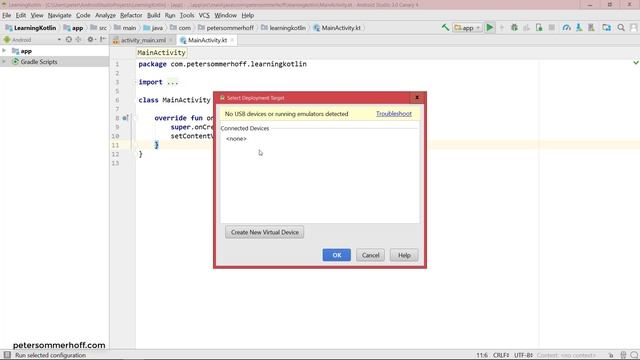The width and height of the screenshot is (640, 360).
Task: Click the 11:6 cursor position in status bar
Action: 482,355
